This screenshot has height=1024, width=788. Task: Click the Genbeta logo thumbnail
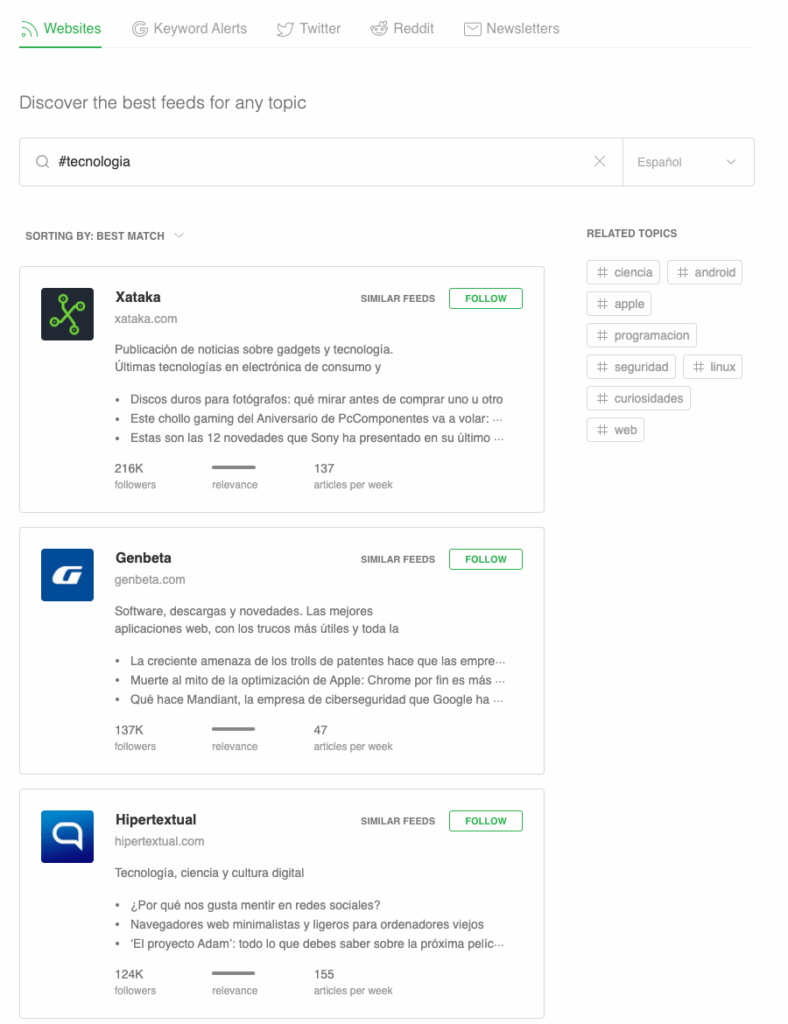coord(67,575)
